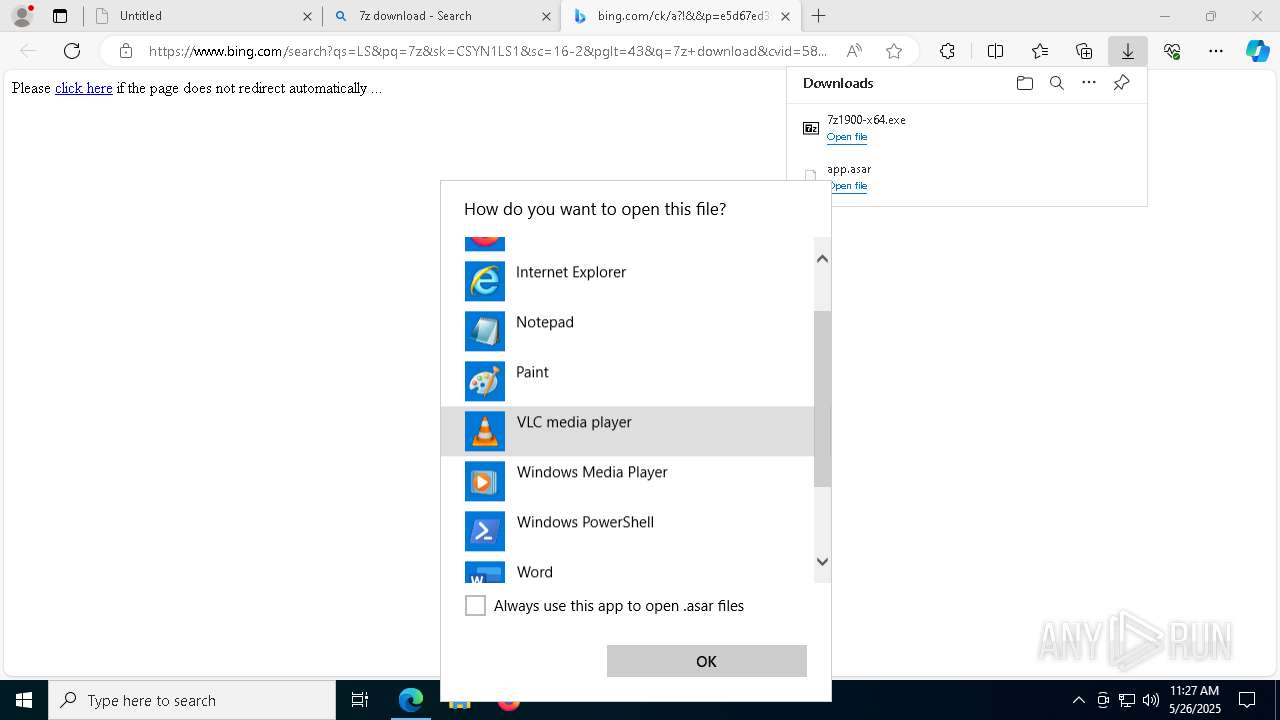Open the volume control in tray
1280x720 pixels.
tap(1150, 700)
